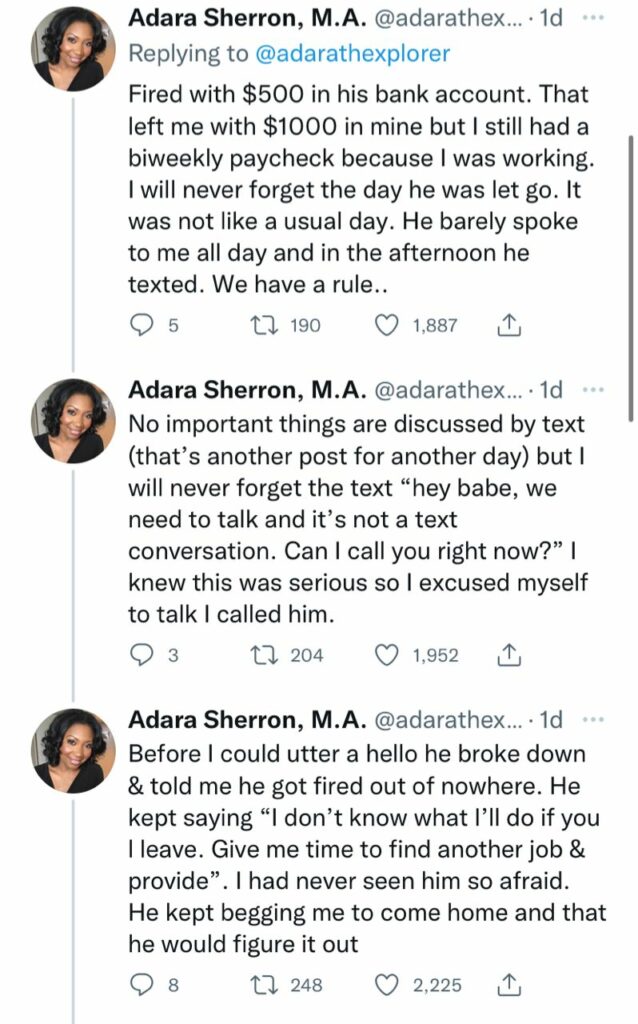This screenshot has height=1024, width=638.
Task: Share the tweet about him breaking down
Action: click(x=509, y=984)
